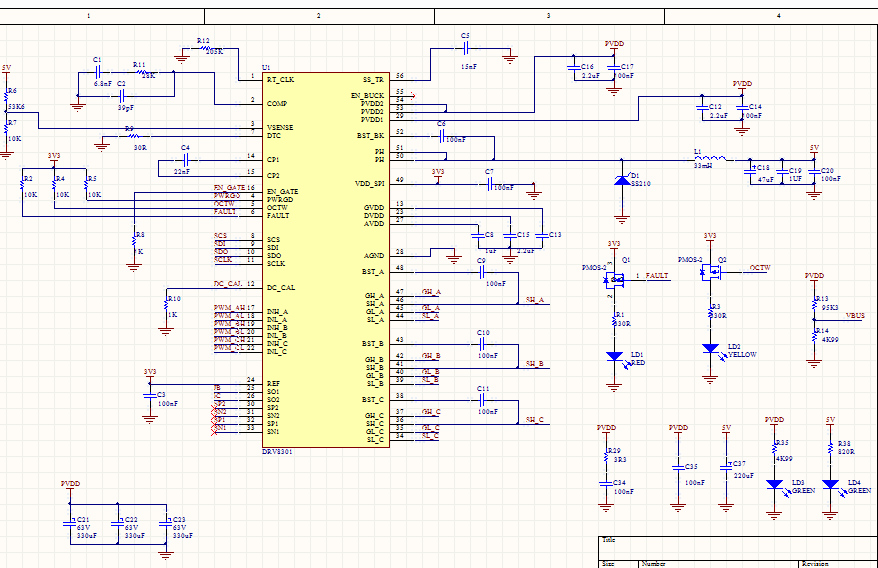Select capacitor C2 39pF symbol
Viewport: 878px width, 568px height.
point(122,96)
